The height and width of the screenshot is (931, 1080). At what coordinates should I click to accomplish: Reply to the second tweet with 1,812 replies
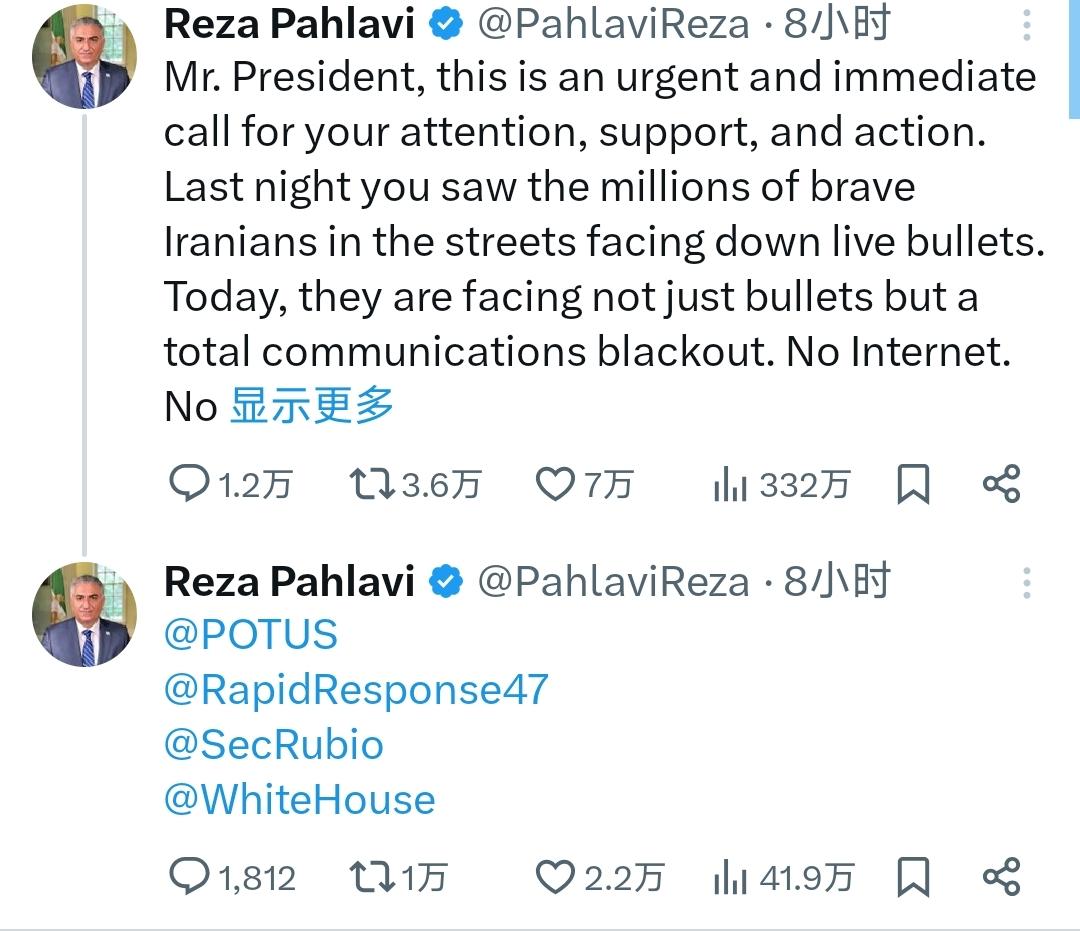(189, 878)
